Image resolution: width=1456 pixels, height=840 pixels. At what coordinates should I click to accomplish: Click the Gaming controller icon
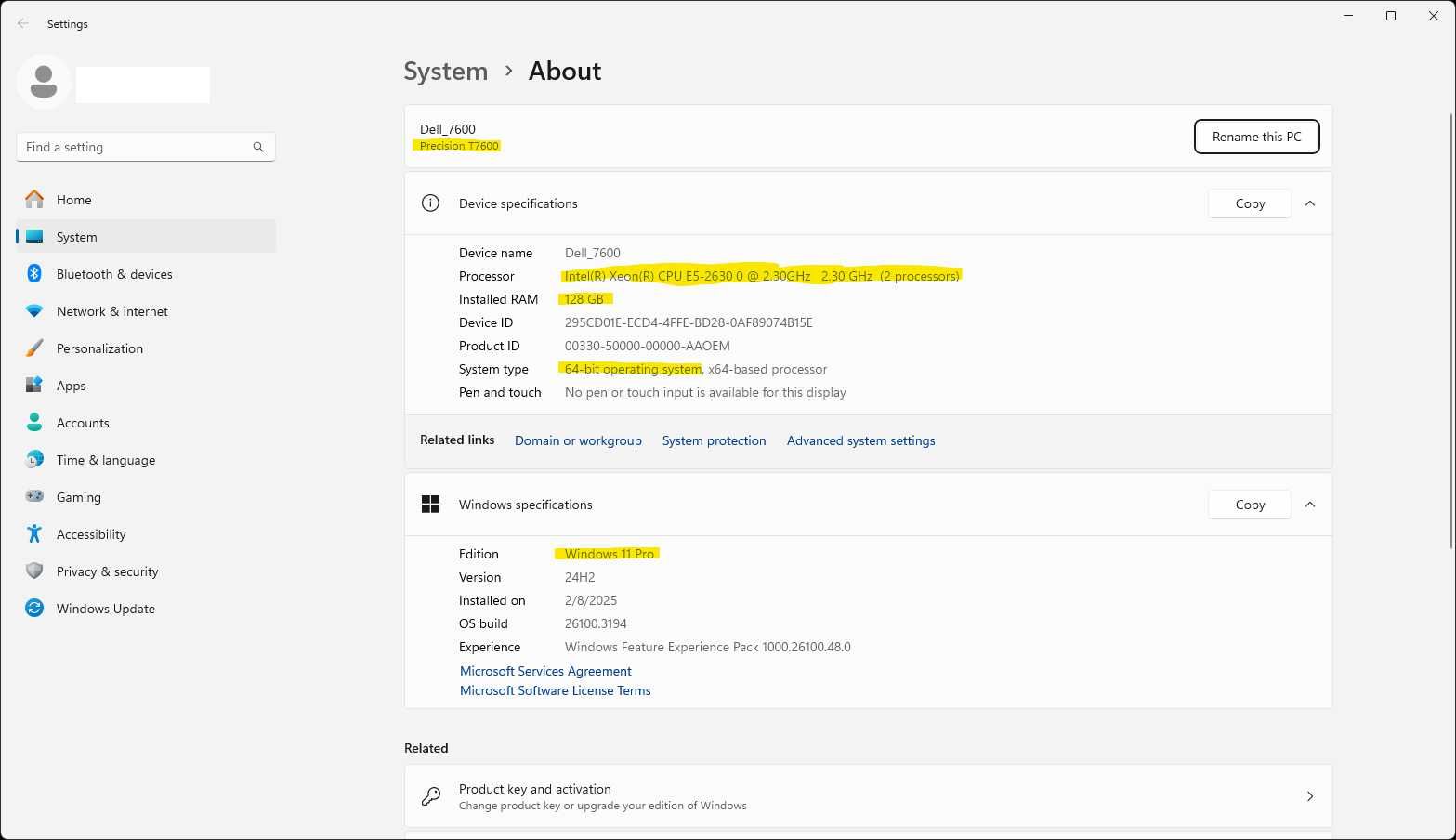click(34, 496)
